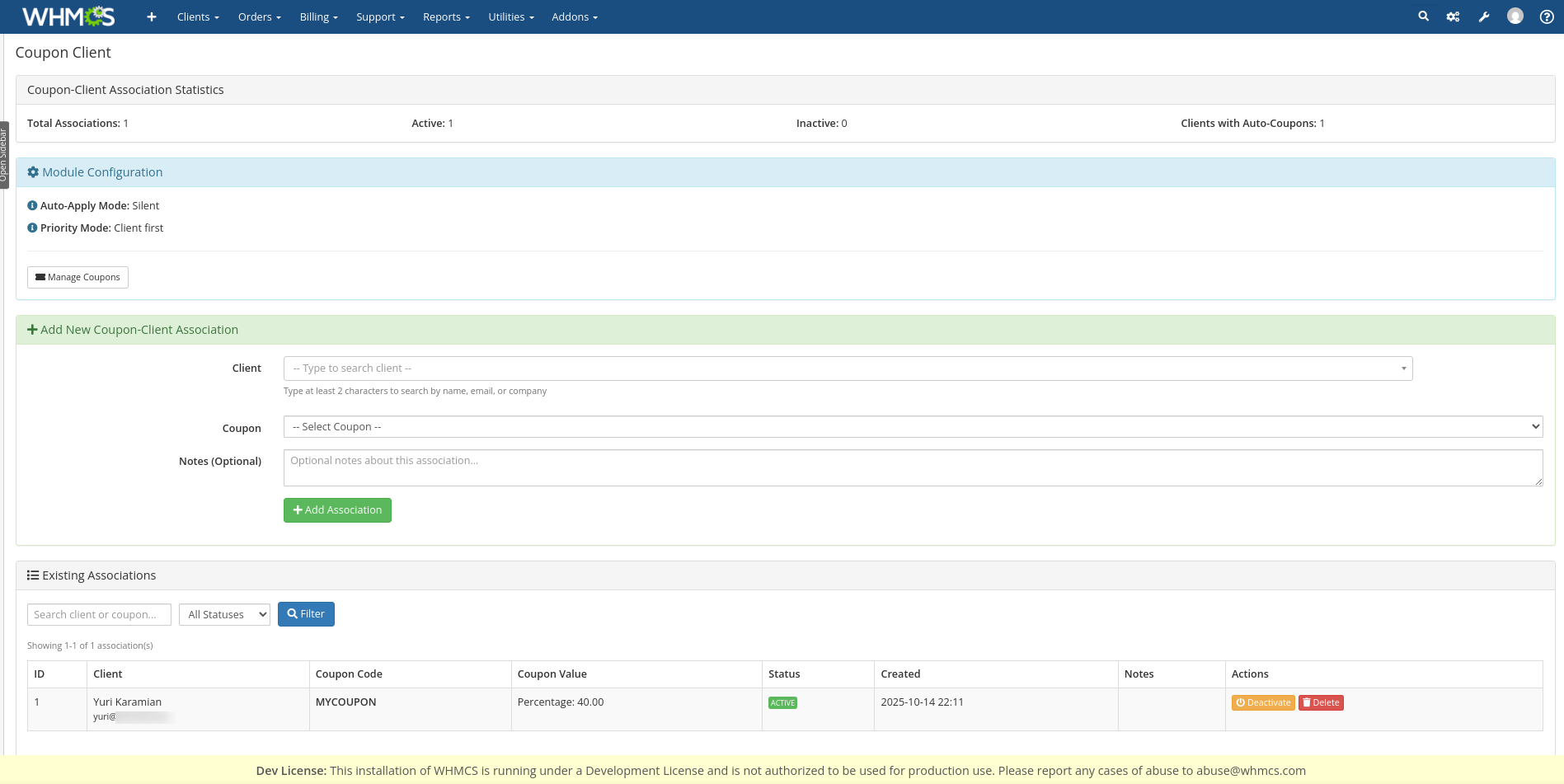The image size is (1564, 784).
Task: Click the plus quick-add icon in navbar
Action: [x=152, y=16]
